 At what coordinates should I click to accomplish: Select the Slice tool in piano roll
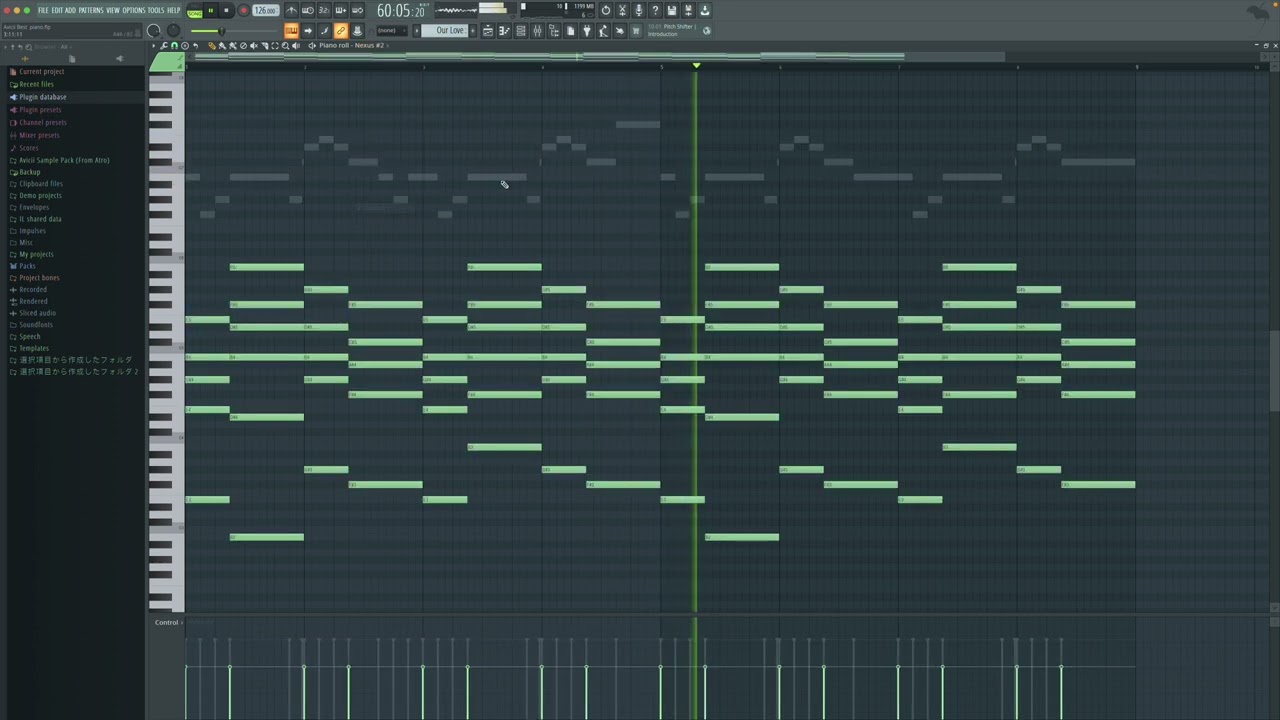265,46
